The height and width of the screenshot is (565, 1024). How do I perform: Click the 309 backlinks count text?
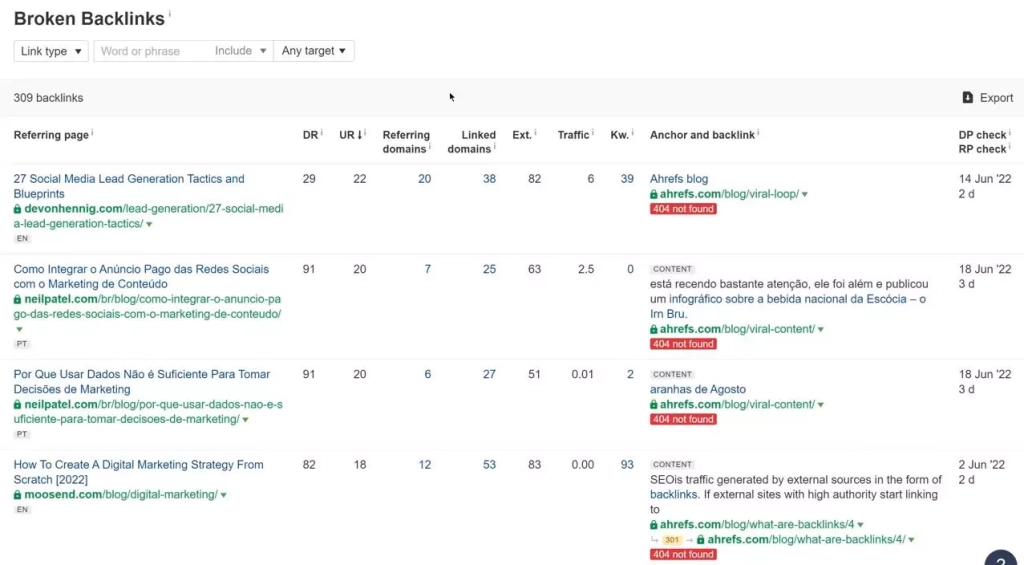[x=48, y=98]
